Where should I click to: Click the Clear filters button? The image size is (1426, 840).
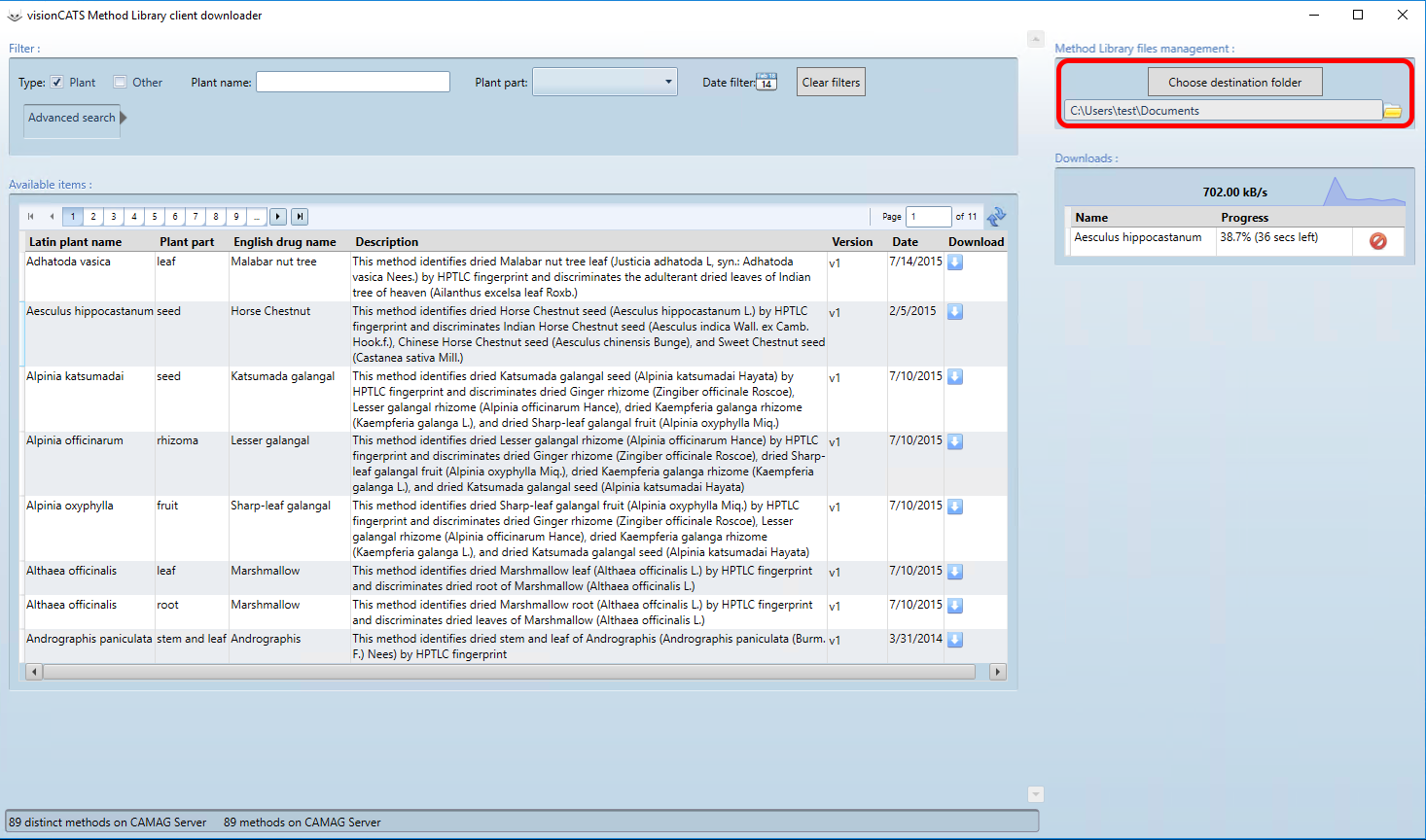(x=831, y=82)
